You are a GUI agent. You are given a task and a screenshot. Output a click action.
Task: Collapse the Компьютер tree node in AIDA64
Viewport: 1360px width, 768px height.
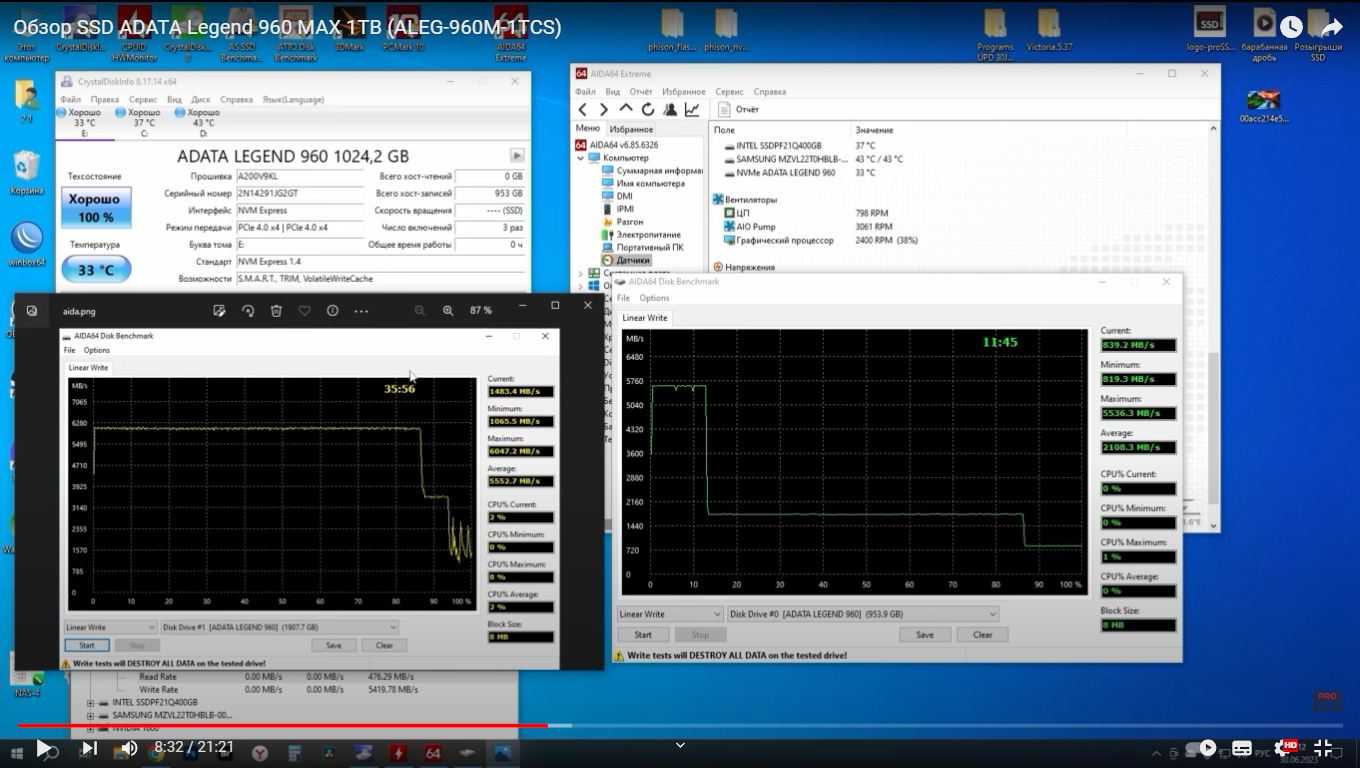(580, 158)
